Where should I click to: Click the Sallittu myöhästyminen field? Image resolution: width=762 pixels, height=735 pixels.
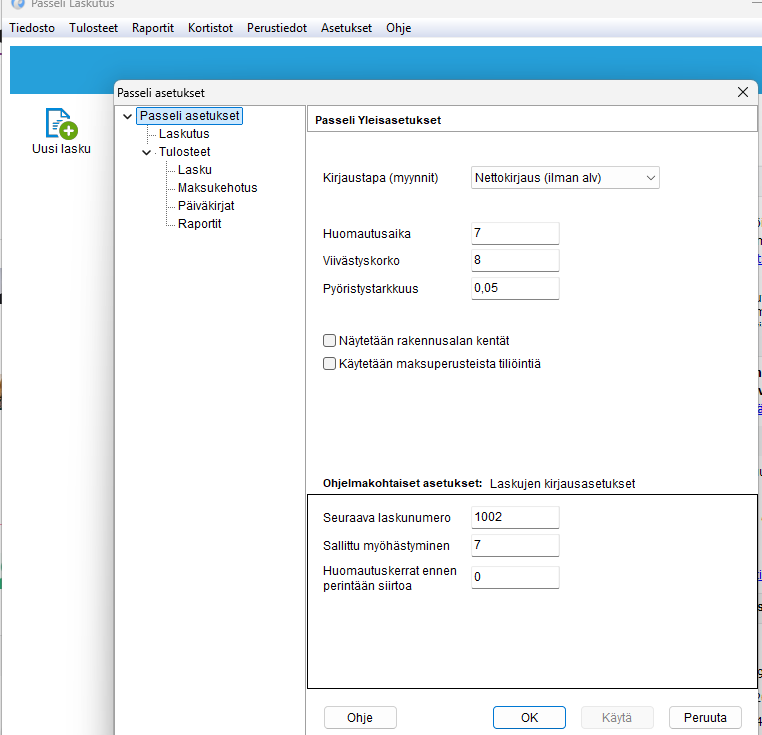pos(515,545)
